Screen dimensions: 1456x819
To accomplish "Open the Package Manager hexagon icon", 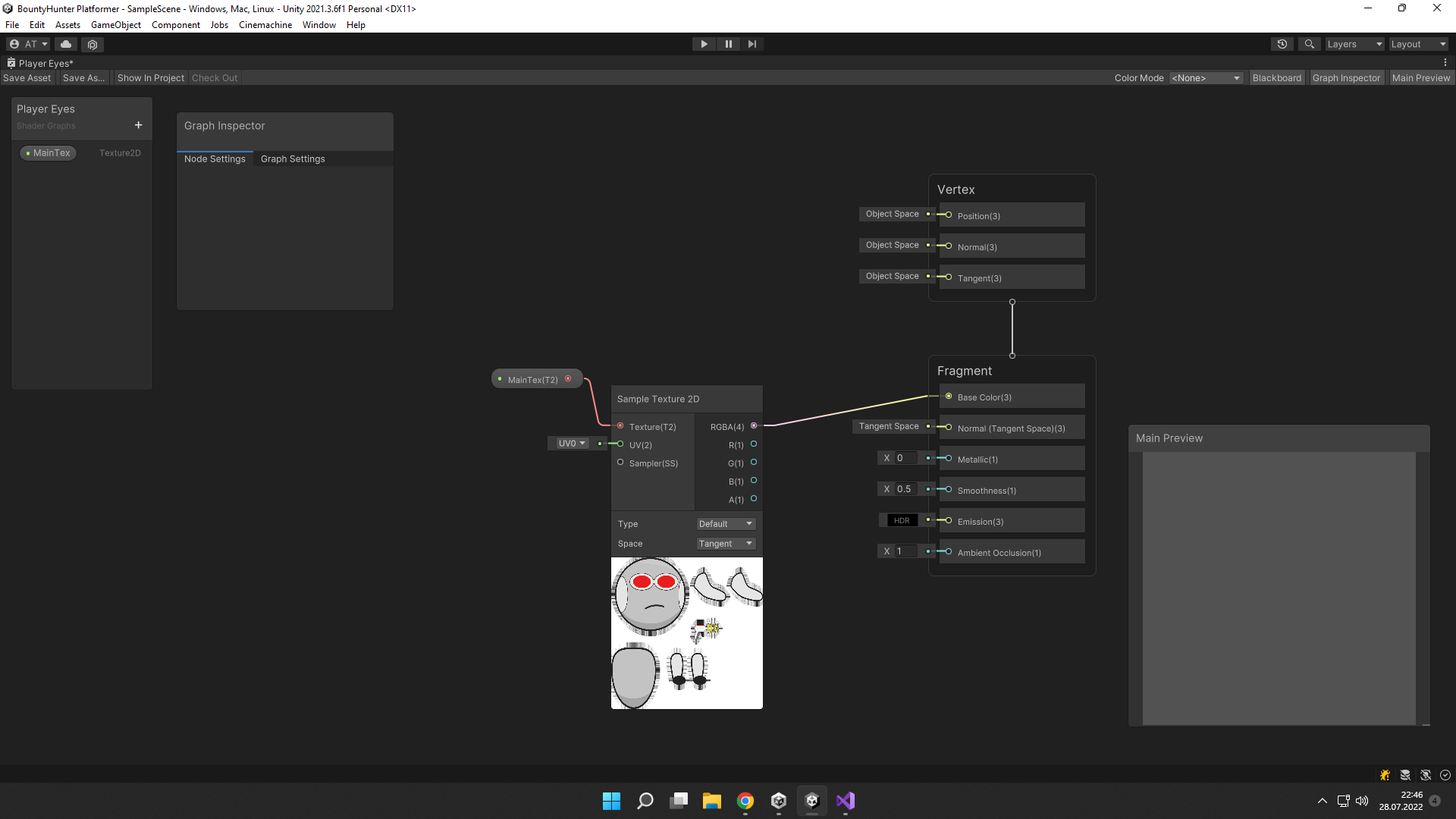I will pyautogui.click(x=92, y=44).
